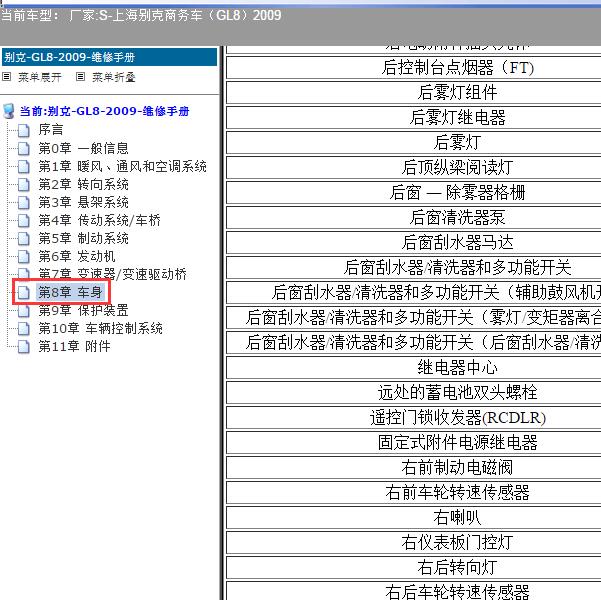This screenshot has width=601, height=600.
Task: Select the 后窗清洗器泵 row
Action: pos(414,217)
